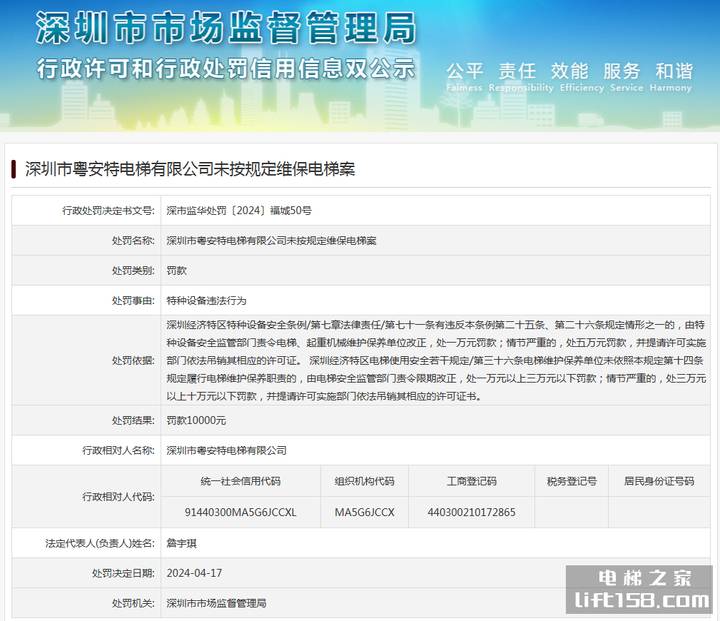This screenshot has width=720, height=621.
Task: Click the 处罚名称 row label
Action: tap(133, 241)
